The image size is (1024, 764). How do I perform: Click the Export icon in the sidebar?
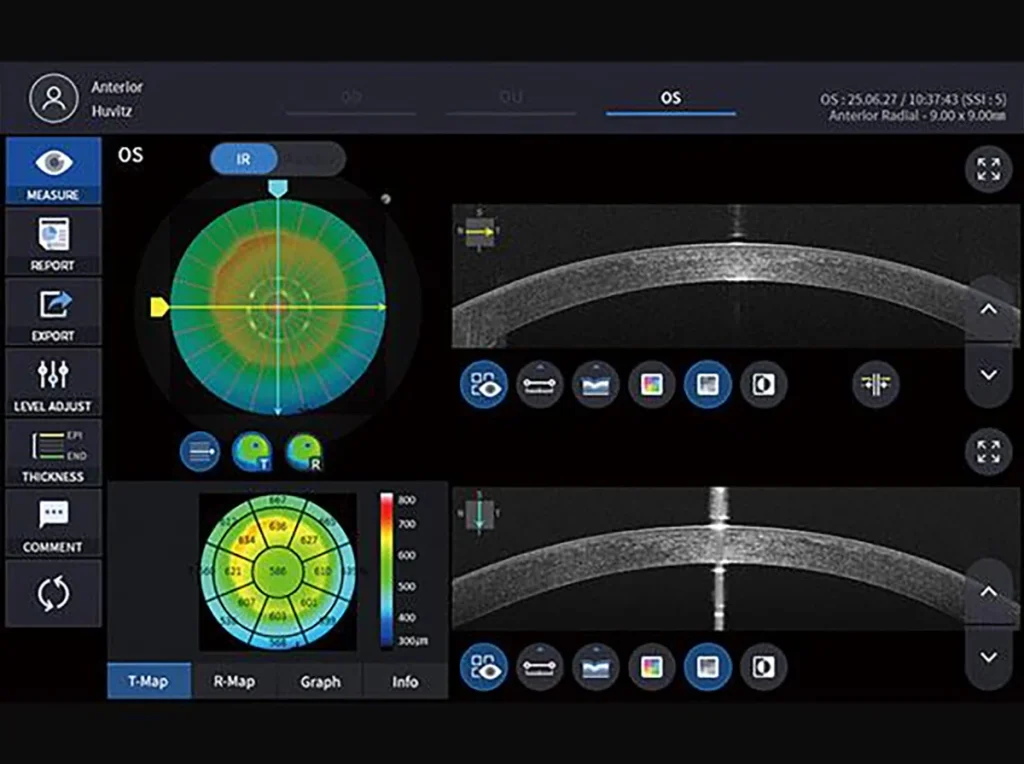53,311
